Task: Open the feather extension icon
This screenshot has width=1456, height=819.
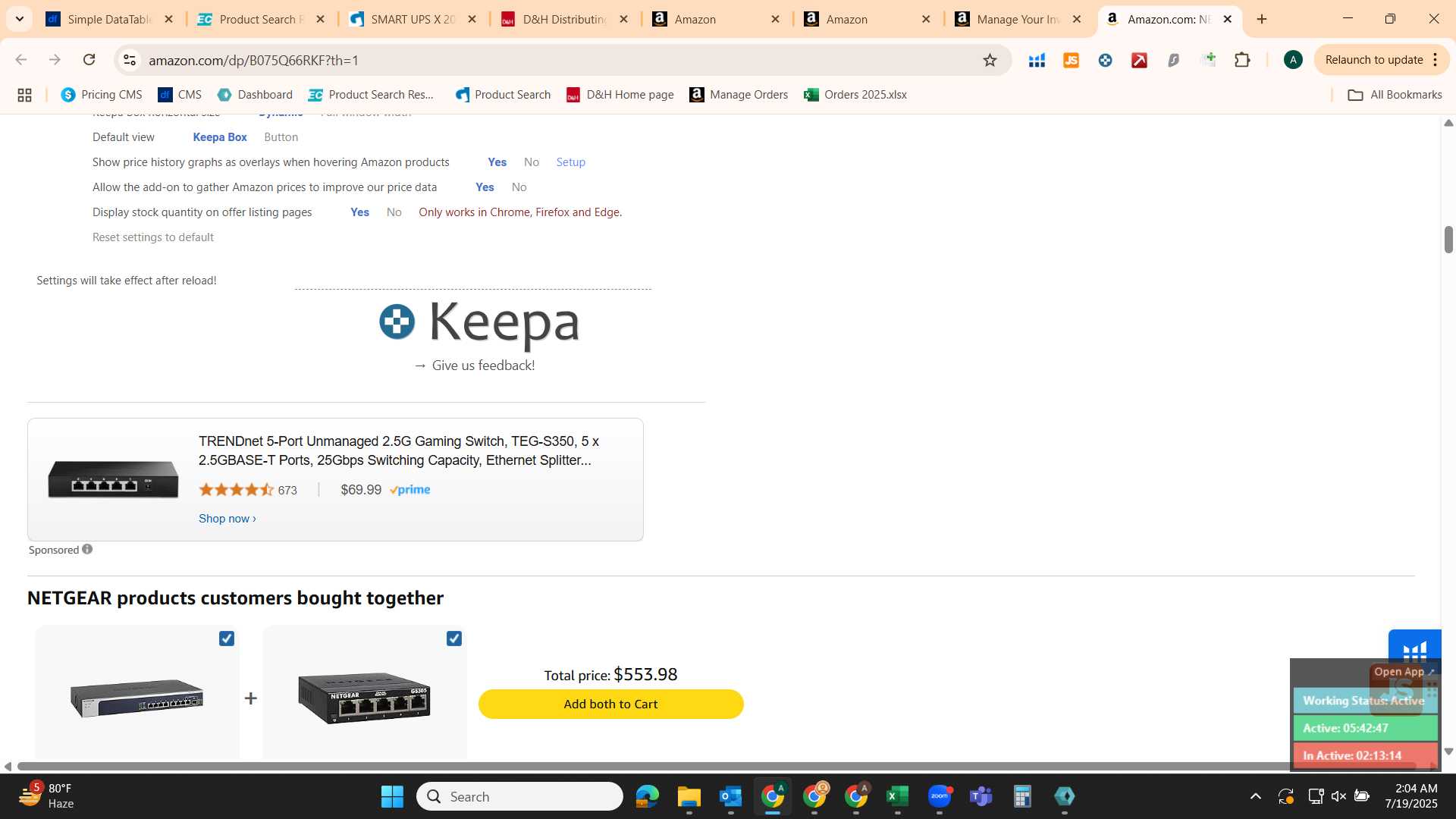Action: coord(1173,60)
